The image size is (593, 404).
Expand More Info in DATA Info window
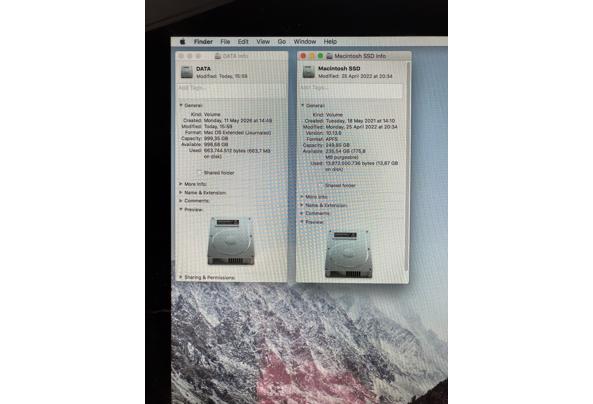click(x=181, y=184)
